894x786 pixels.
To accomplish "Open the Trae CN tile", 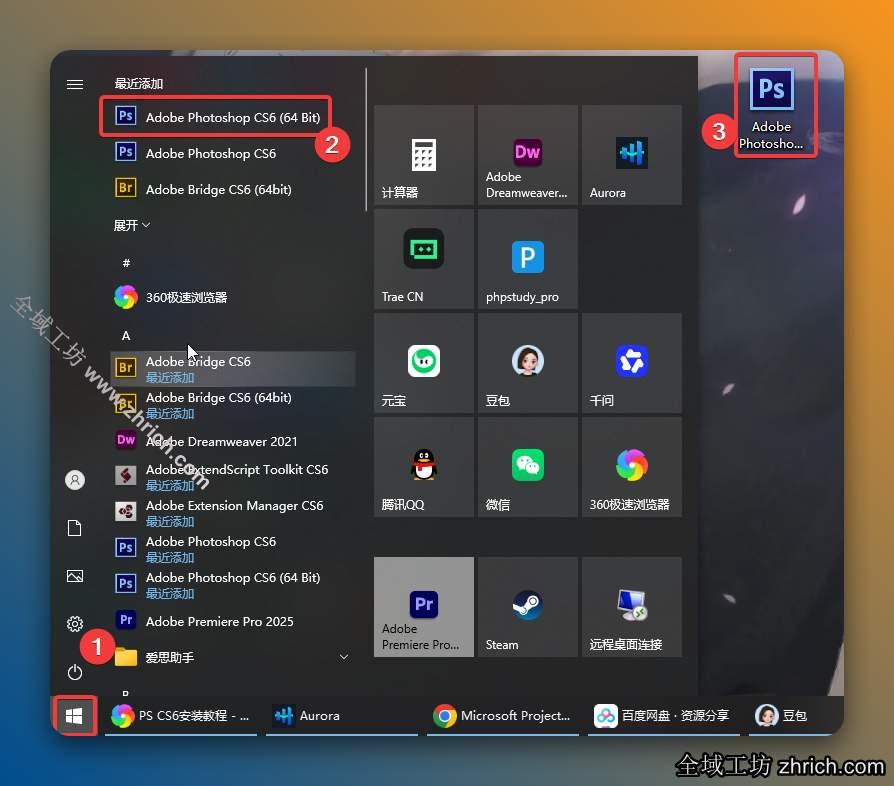I will pos(424,259).
